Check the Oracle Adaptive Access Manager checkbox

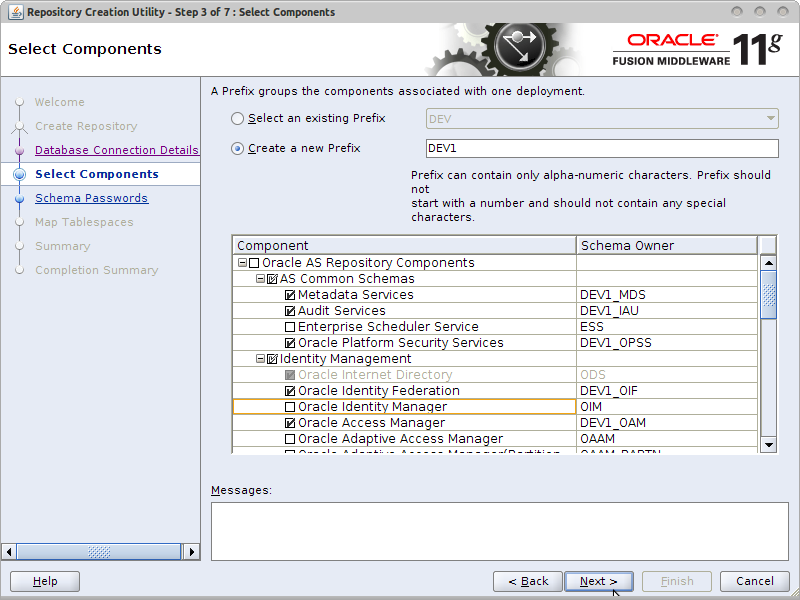290,439
